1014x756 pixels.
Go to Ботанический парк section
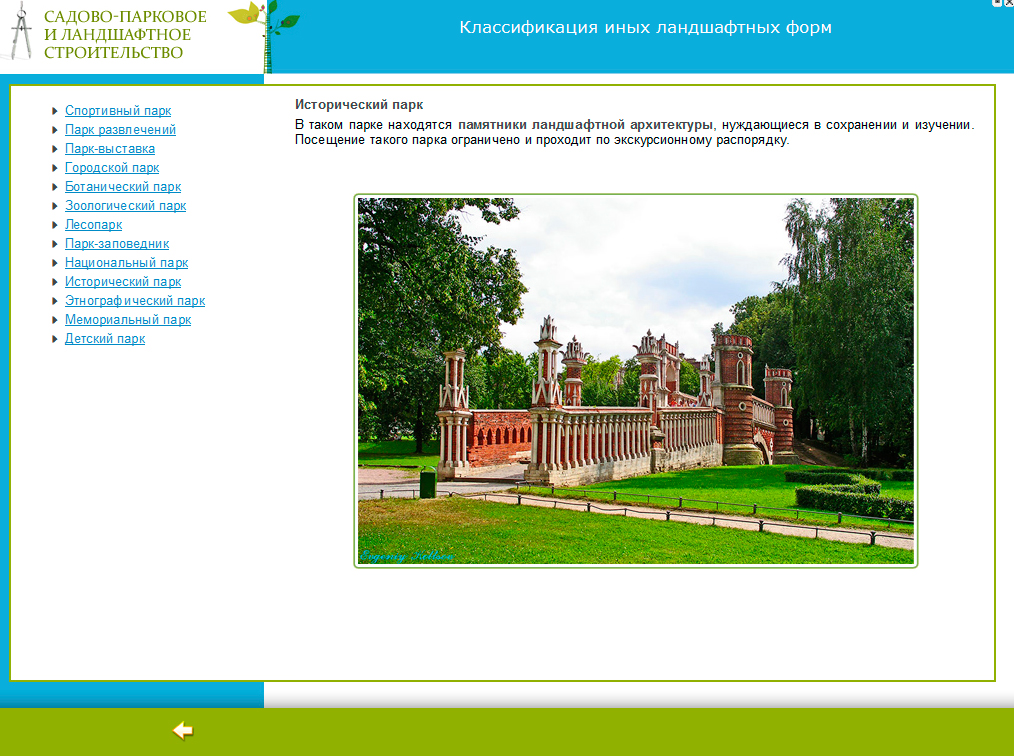pos(123,187)
